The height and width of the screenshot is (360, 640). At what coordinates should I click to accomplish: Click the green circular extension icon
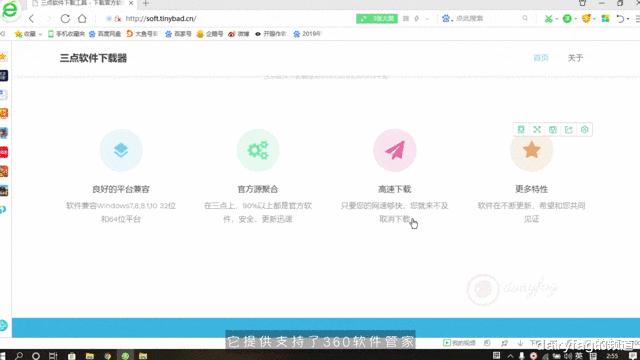coord(567,18)
